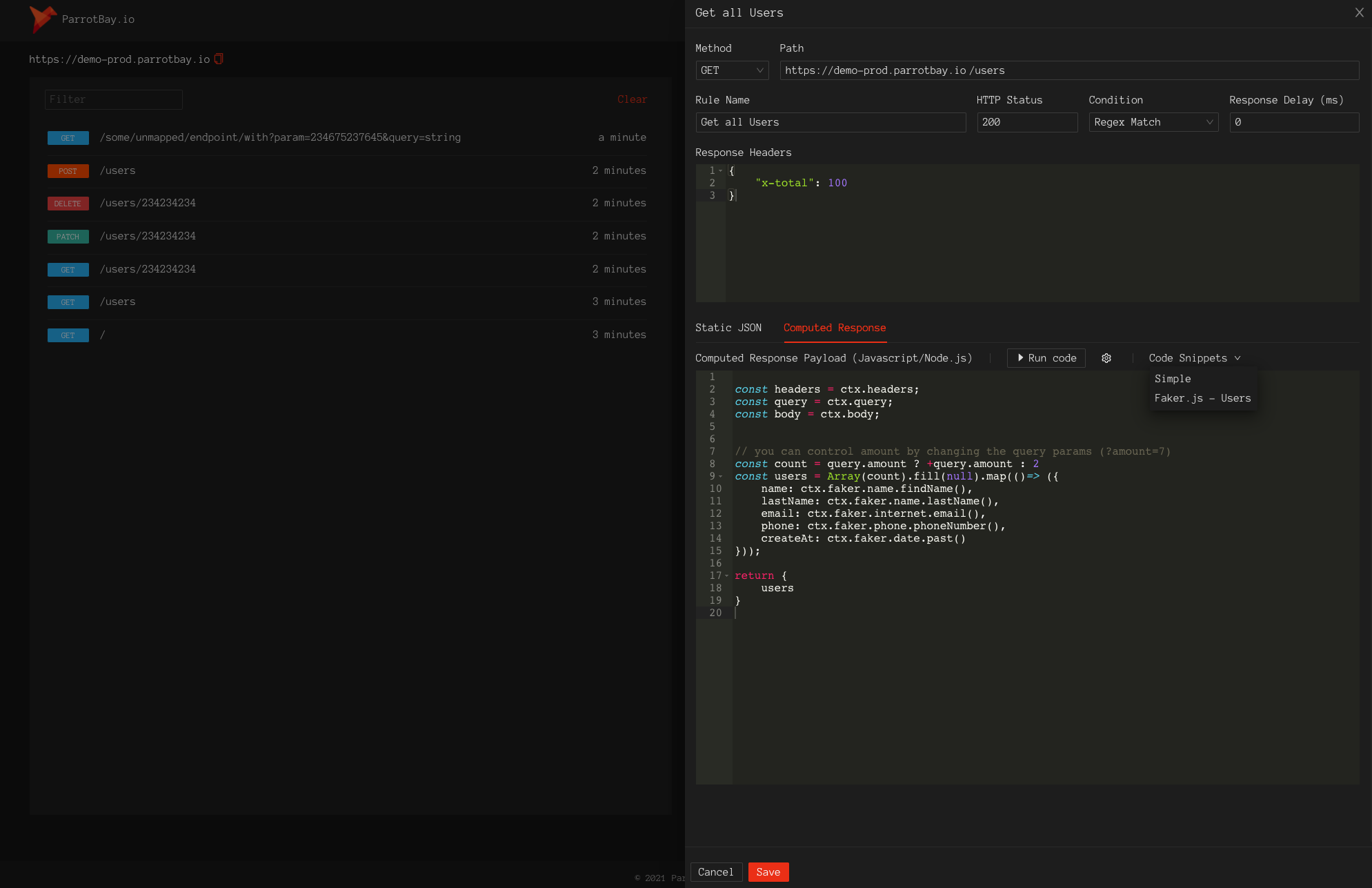1372x888 pixels.
Task: Click the copy URL icon next to demo-prod.parrotbay.io
Action: coord(219,59)
